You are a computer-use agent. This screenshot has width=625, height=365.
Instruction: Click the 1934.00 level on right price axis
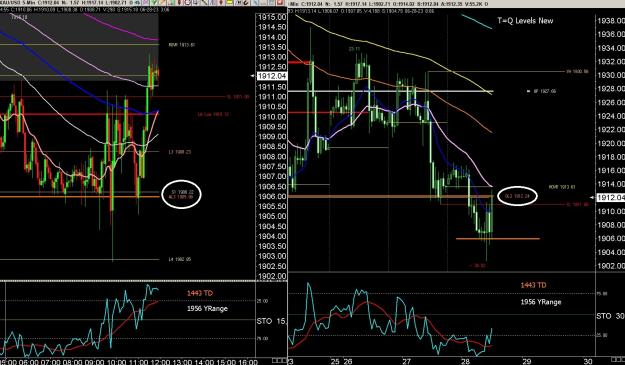pyautogui.click(x=611, y=48)
